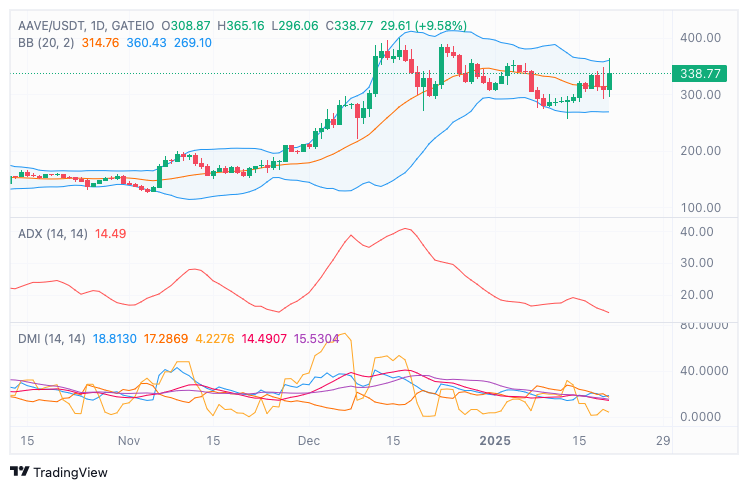Image resolution: width=748 pixels, height=489 pixels.
Task: Click the blue DMI value 18.8130
Action: click(113, 339)
